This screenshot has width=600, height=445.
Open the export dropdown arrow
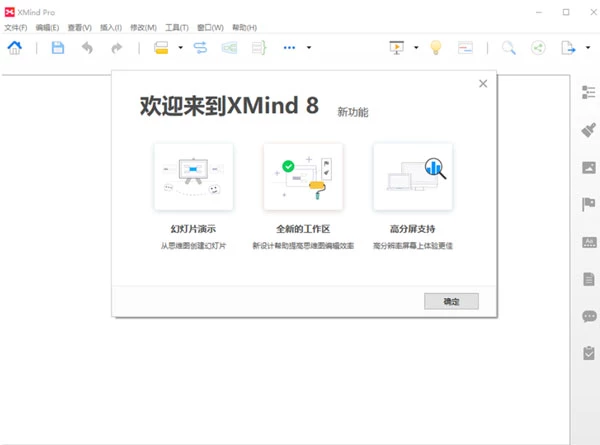(x=588, y=47)
